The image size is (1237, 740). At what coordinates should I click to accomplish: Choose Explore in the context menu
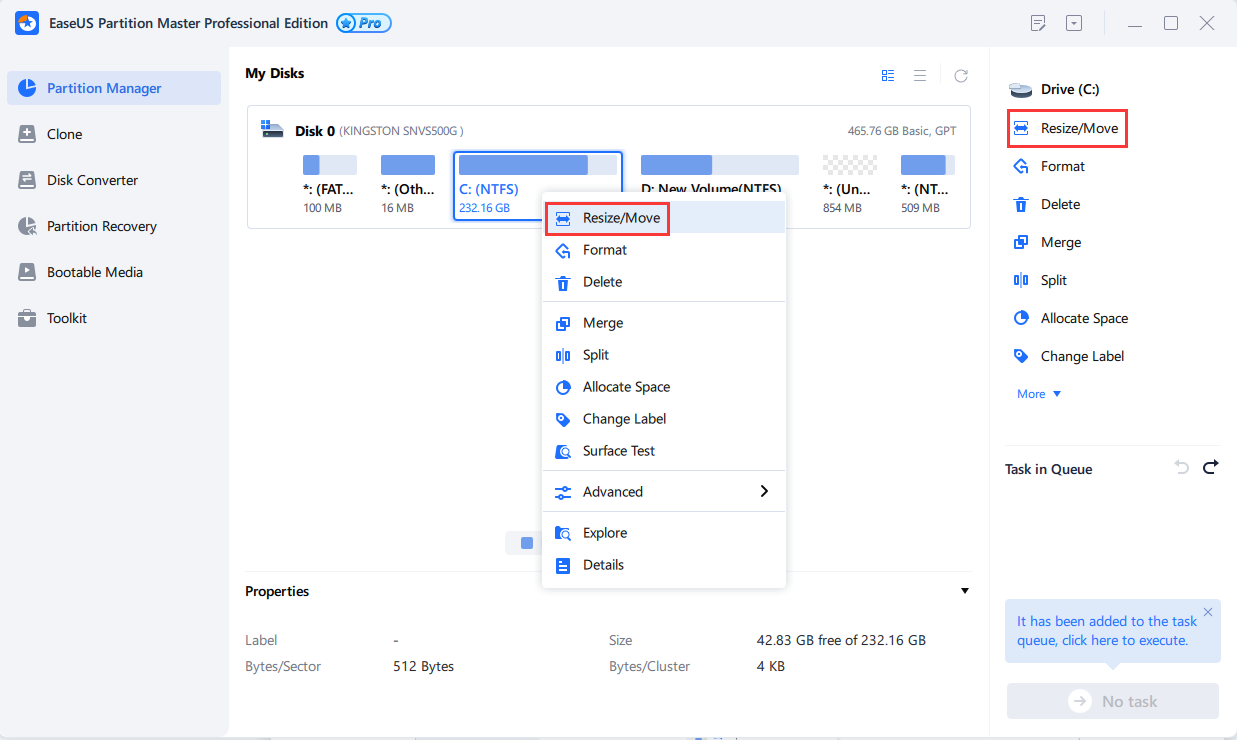pyautogui.click(x=664, y=533)
